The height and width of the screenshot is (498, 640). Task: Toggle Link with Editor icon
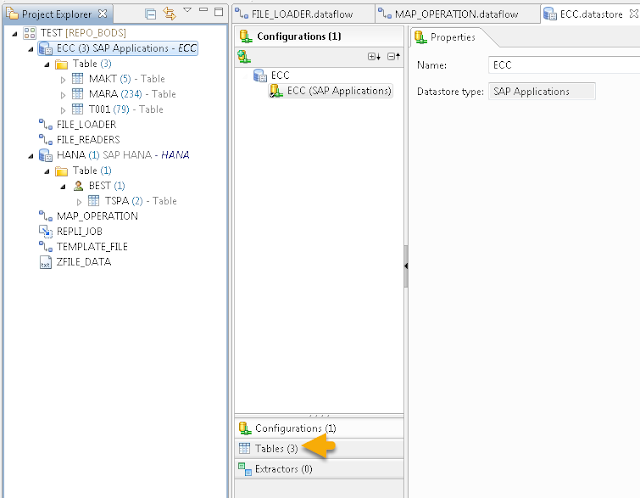coord(169,13)
